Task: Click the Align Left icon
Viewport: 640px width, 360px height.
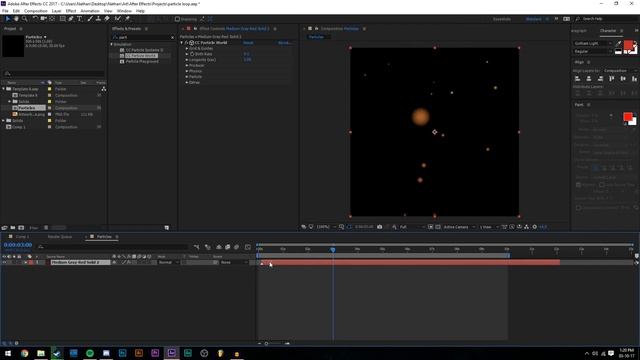Action: (578, 79)
